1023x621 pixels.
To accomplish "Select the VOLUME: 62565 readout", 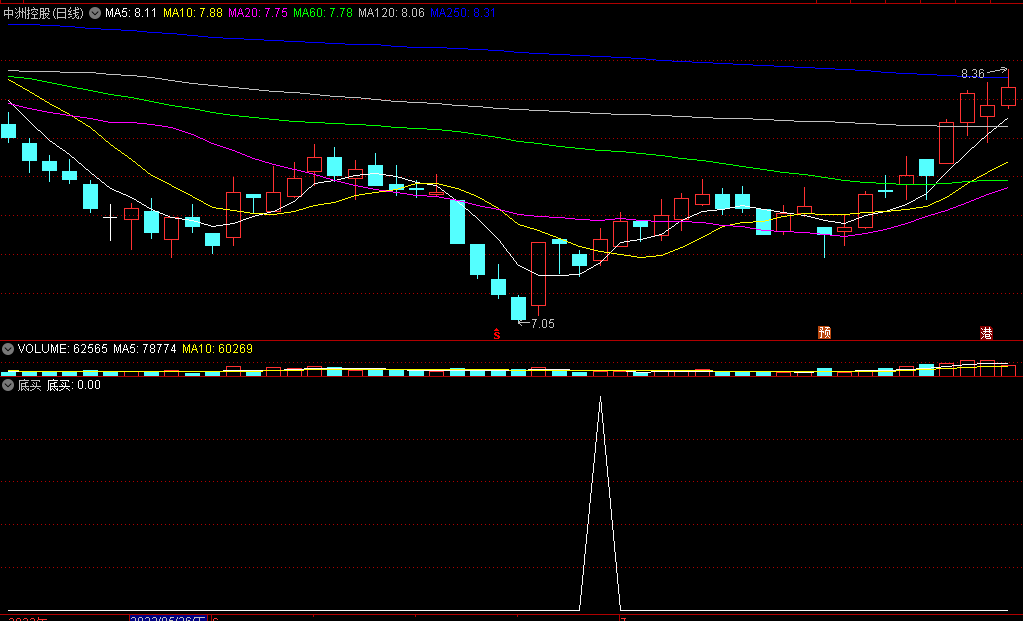I will [x=63, y=349].
